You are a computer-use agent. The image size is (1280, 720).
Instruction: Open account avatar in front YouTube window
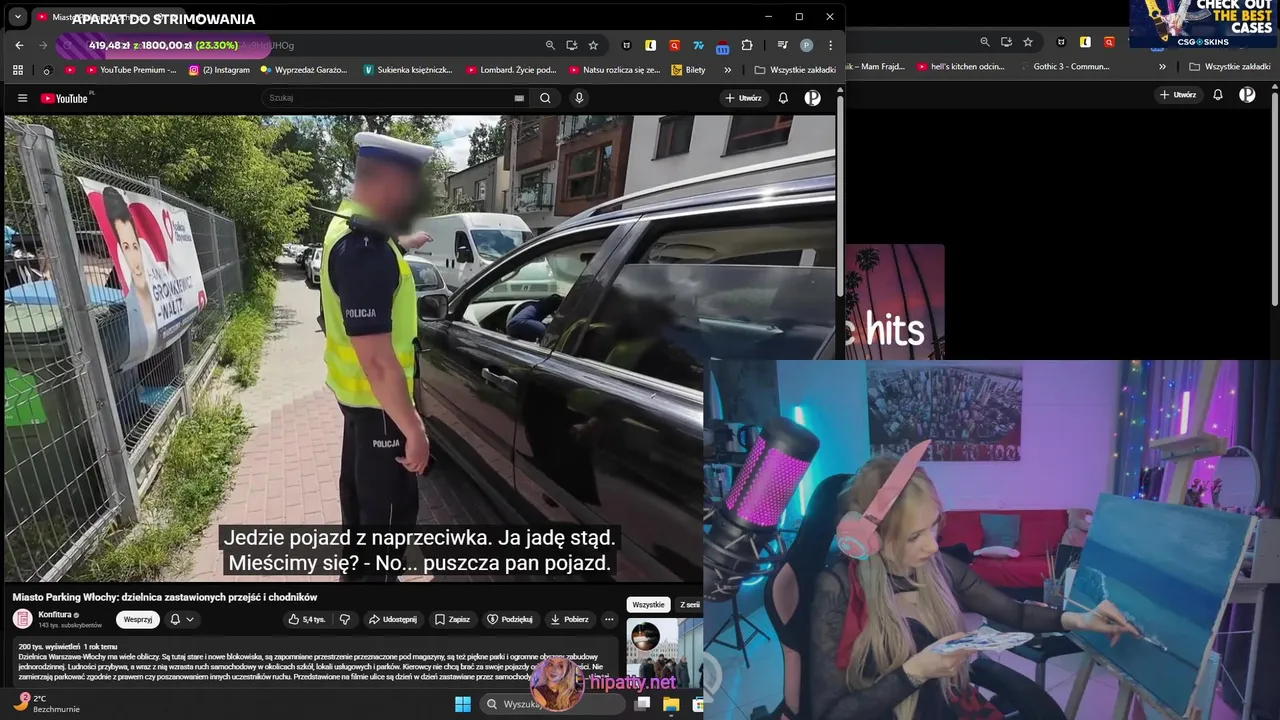tap(813, 98)
